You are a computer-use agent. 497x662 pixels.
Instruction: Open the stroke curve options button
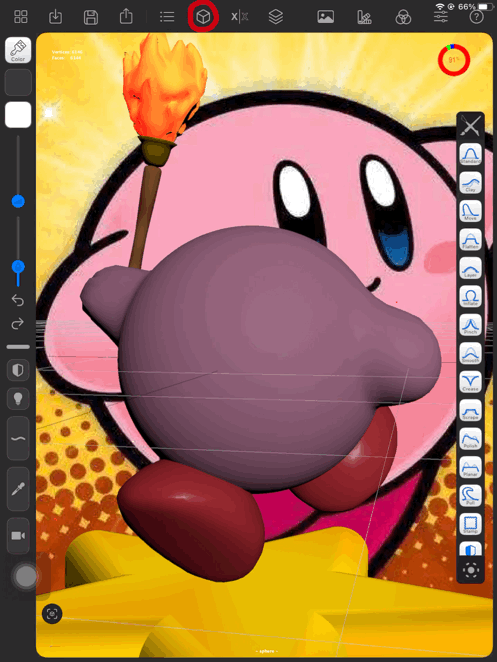point(18,439)
